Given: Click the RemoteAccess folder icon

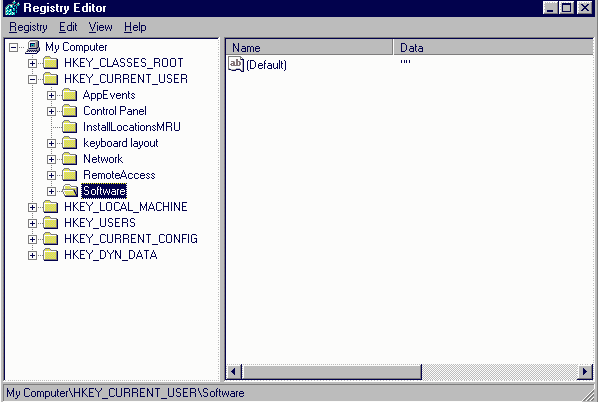Looking at the screenshot, I should pos(69,175).
